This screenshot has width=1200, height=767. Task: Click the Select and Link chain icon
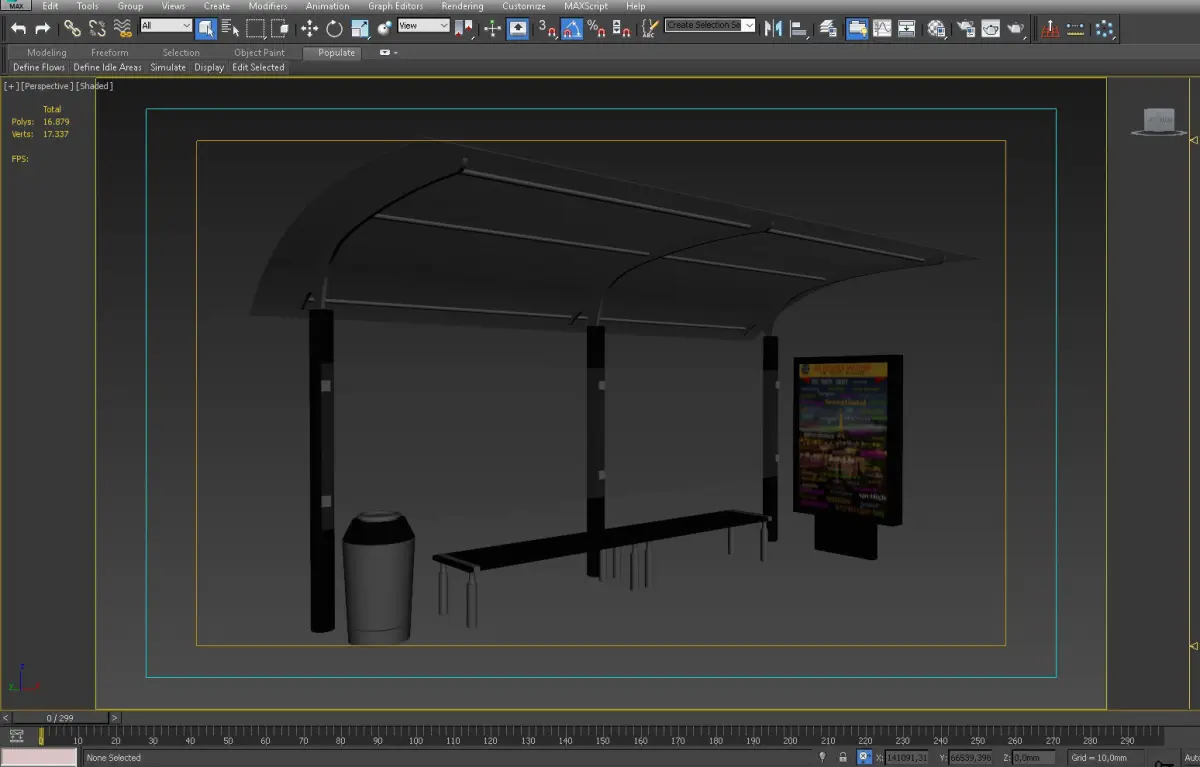(73, 29)
